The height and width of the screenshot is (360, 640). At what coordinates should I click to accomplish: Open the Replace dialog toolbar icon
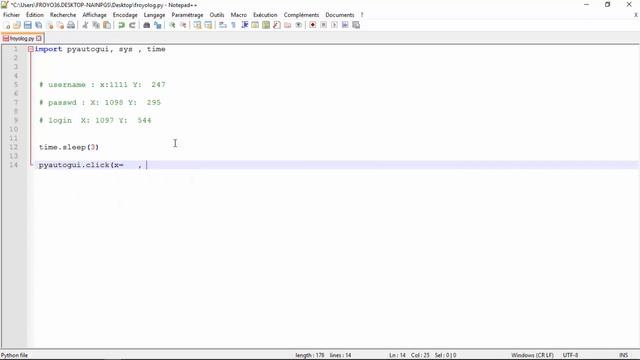(158, 25)
